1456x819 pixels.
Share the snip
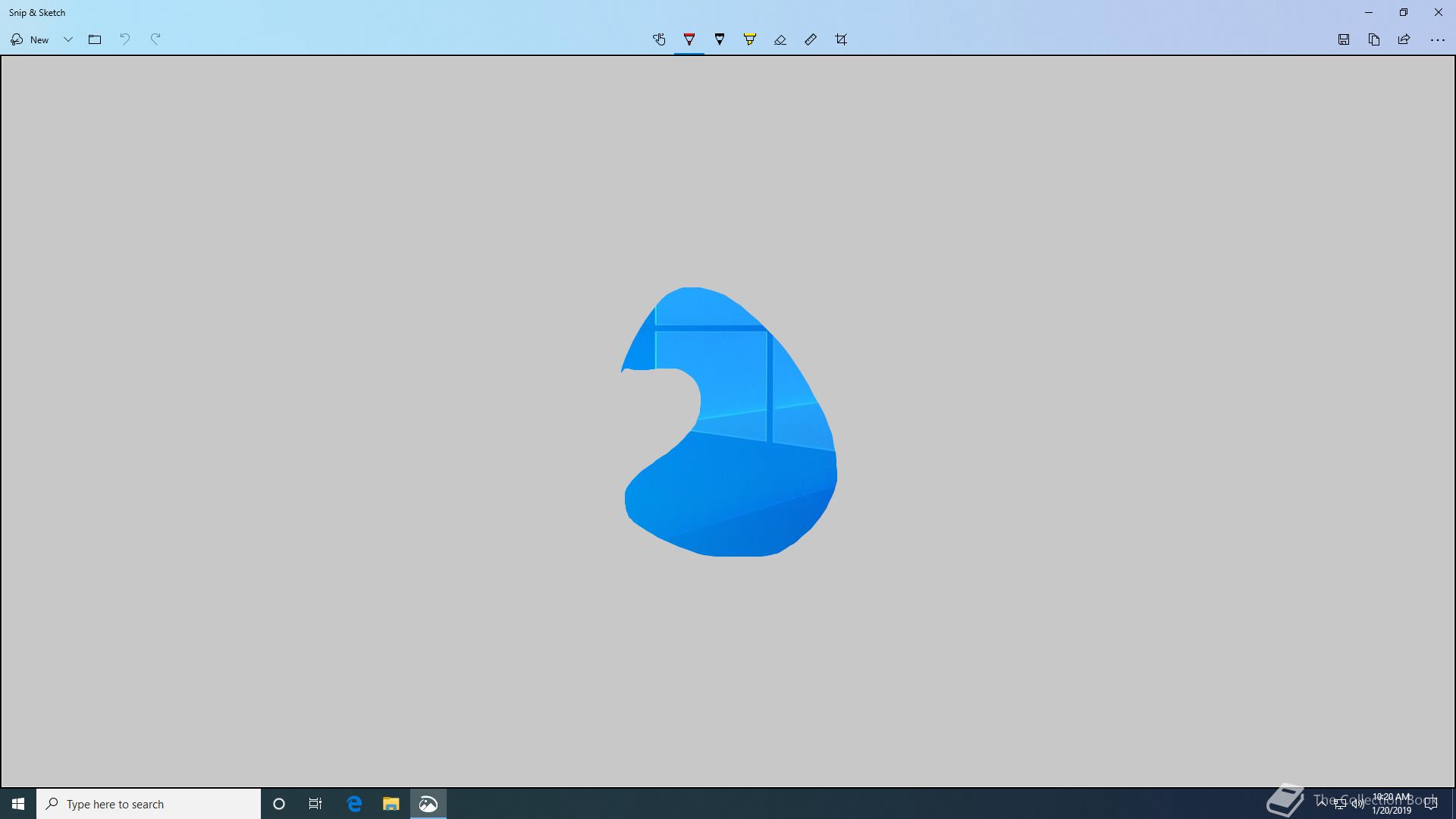[x=1404, y=39]
